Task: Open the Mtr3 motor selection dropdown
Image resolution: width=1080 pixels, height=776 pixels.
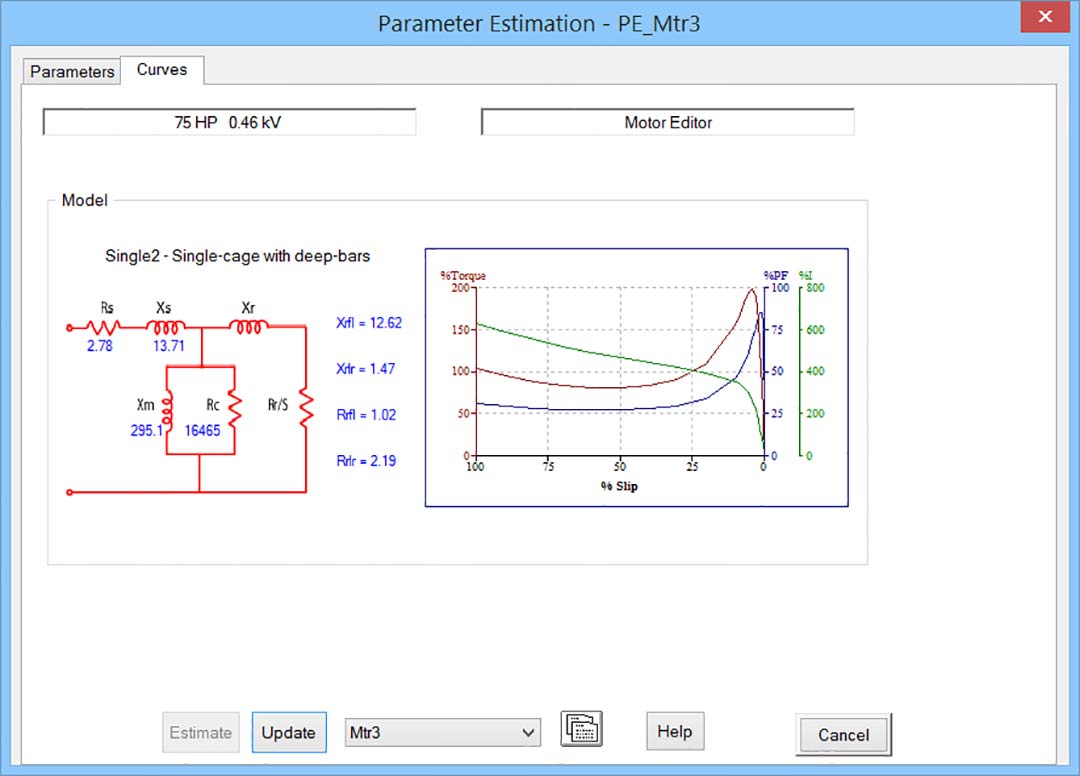Action: pos(442,732)
